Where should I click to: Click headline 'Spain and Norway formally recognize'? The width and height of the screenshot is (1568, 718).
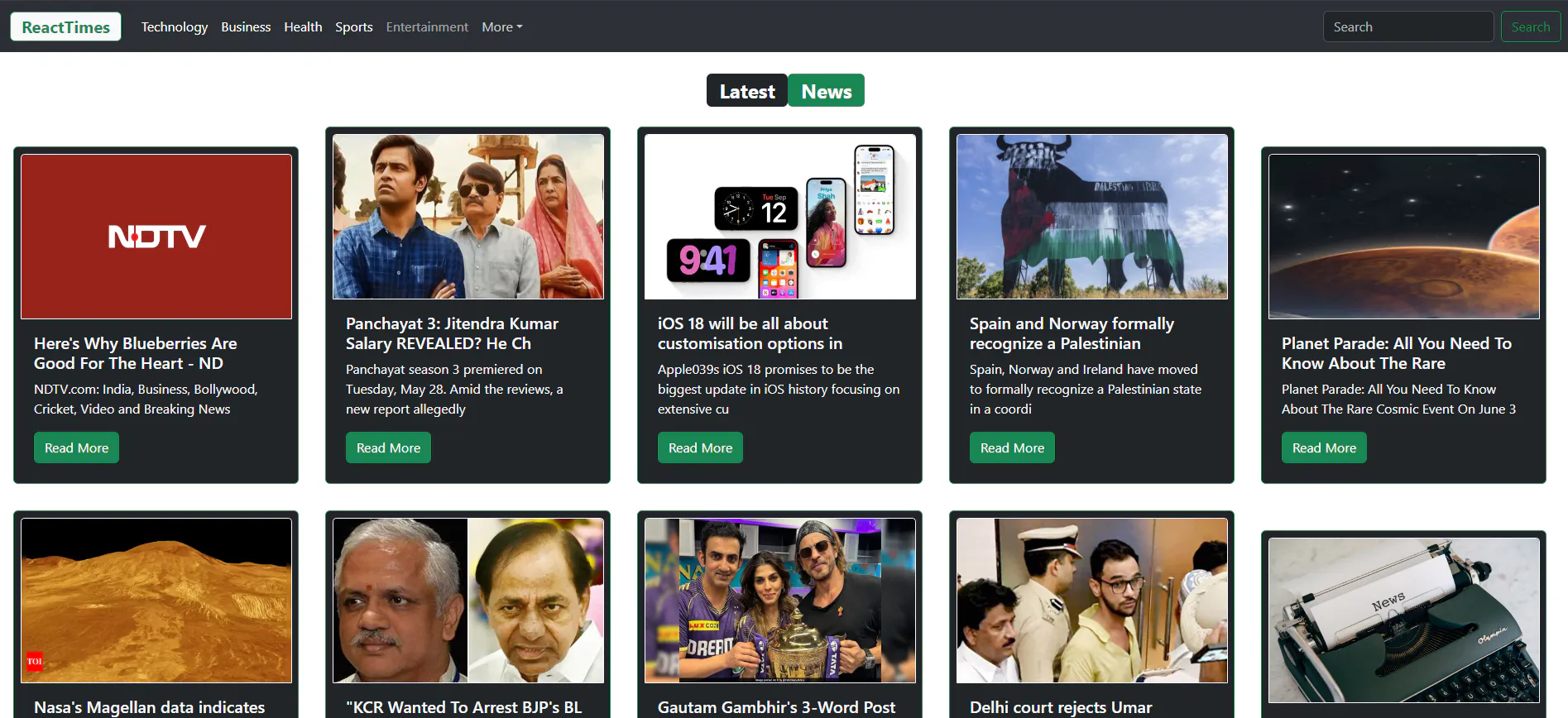point(1072,333)
